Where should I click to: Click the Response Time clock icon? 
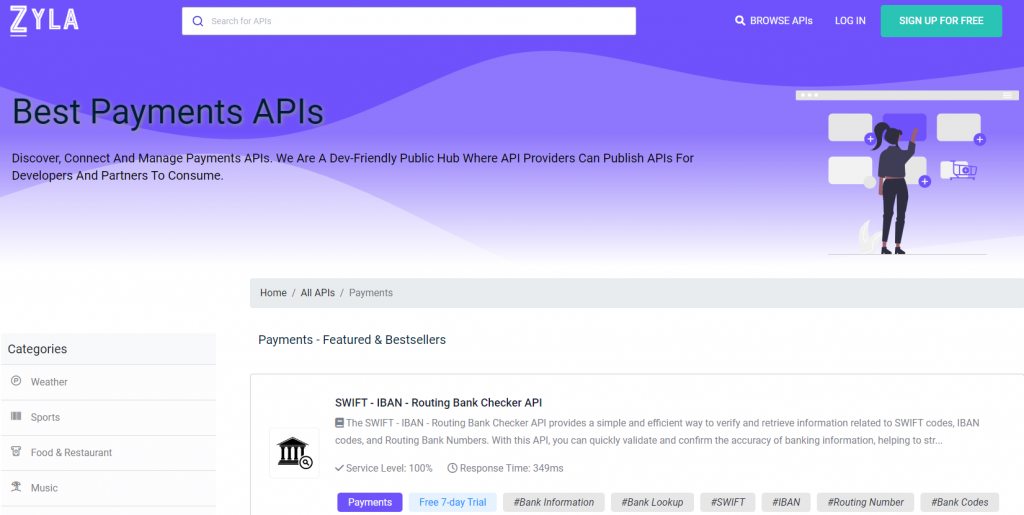(452, 468)
